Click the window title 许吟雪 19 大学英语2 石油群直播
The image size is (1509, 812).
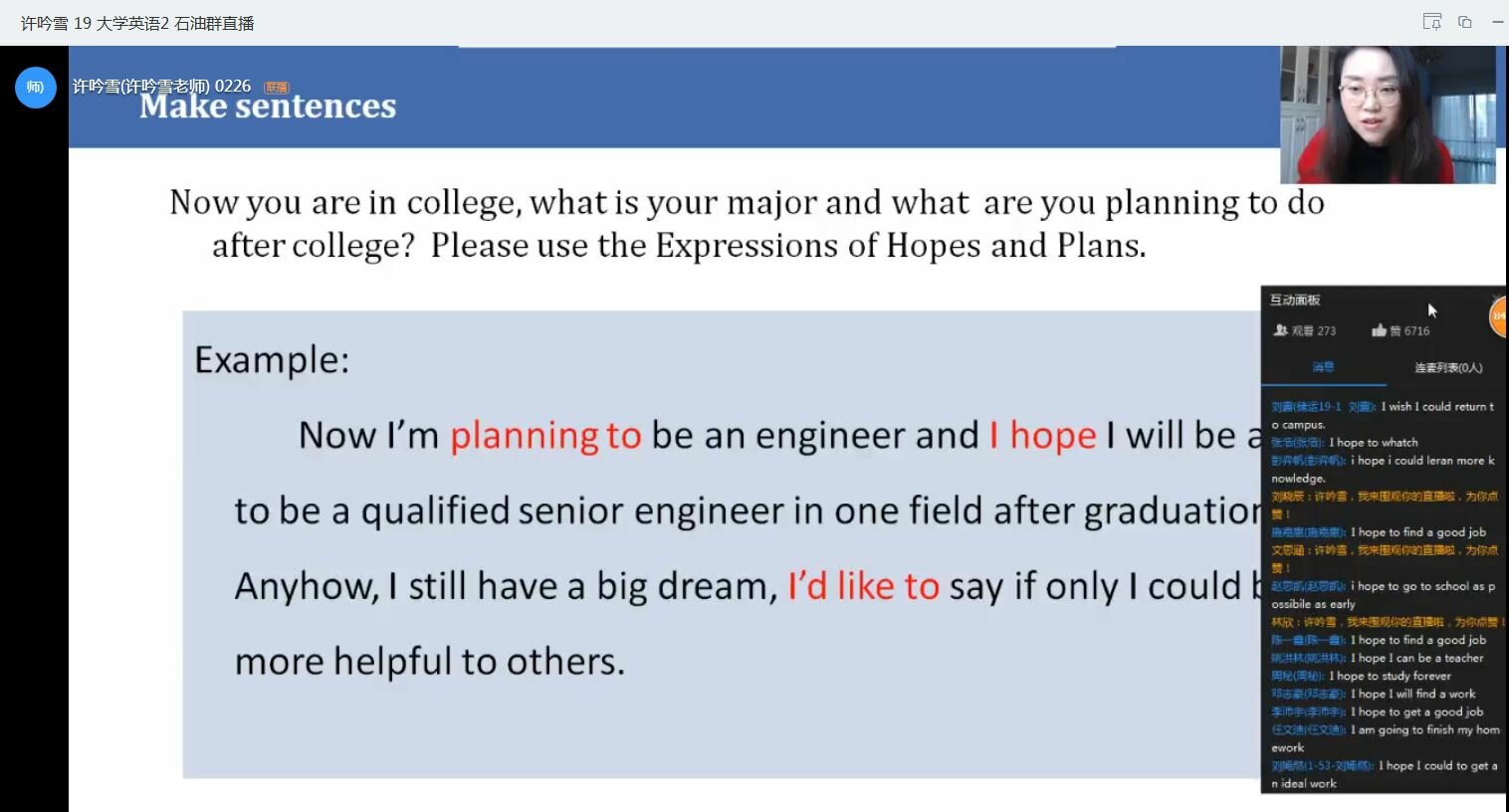137,23
